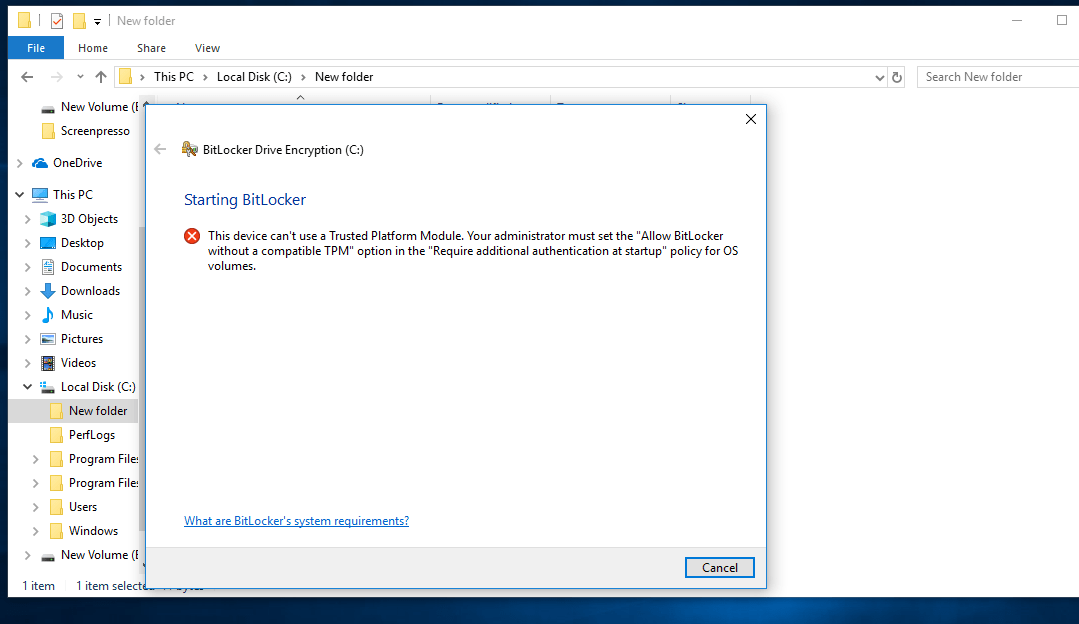
Task: Open the quick access toolbar customization dropdown
Action: 95,21
